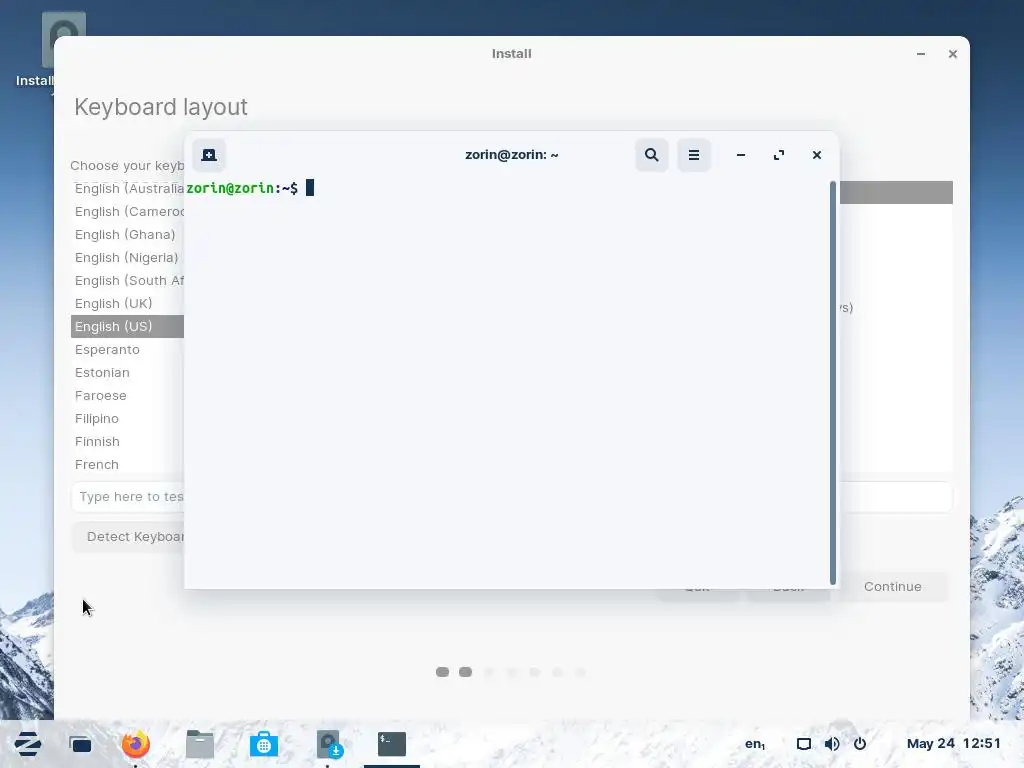
Task: Open the Zorin start menu
Action: click(28, 744)
